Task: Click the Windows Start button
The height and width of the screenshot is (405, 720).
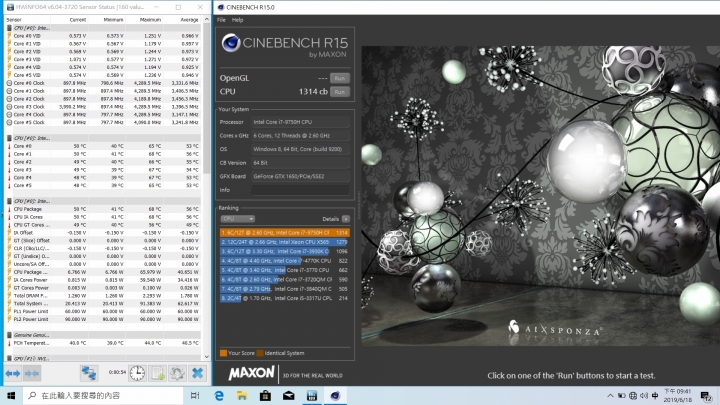Action: [x=9, y=396]
